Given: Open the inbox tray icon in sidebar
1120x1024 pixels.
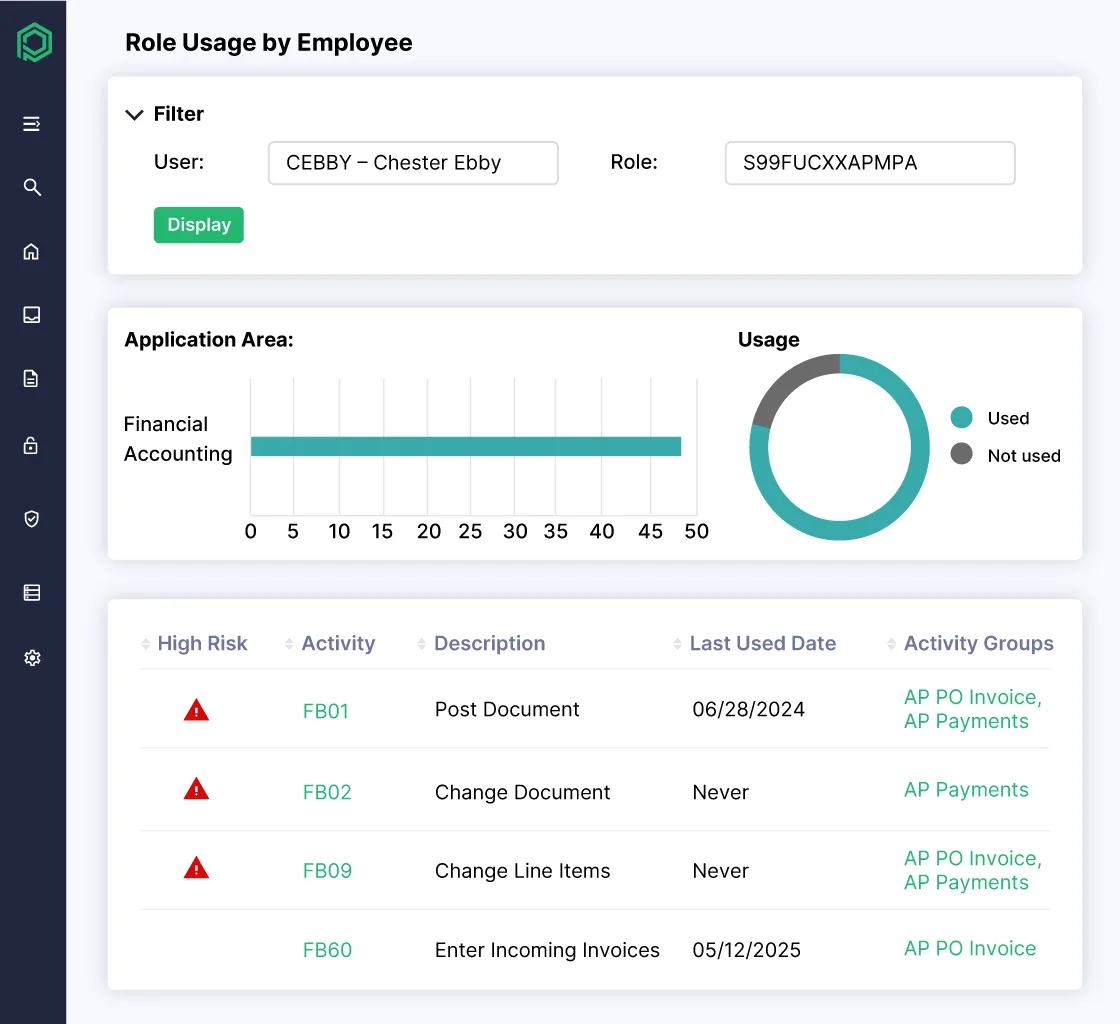Looking at the screenshot, I should (31, 315).
